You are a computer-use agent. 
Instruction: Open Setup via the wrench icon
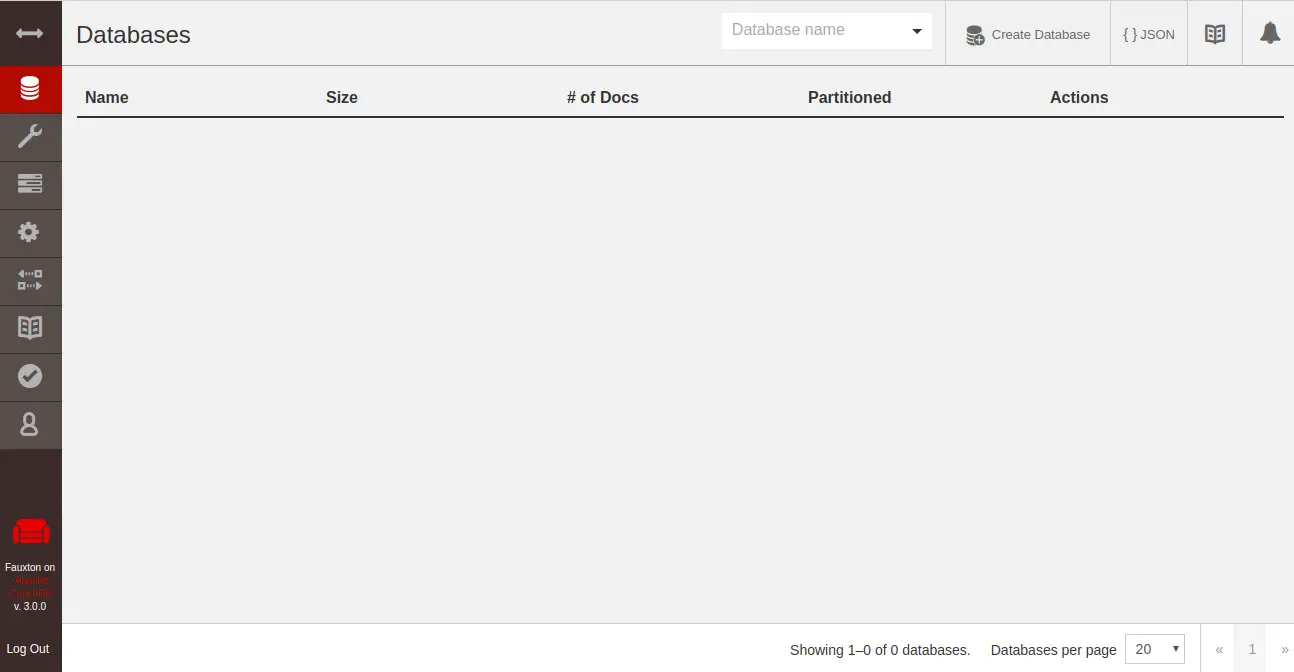coord(30,137)
